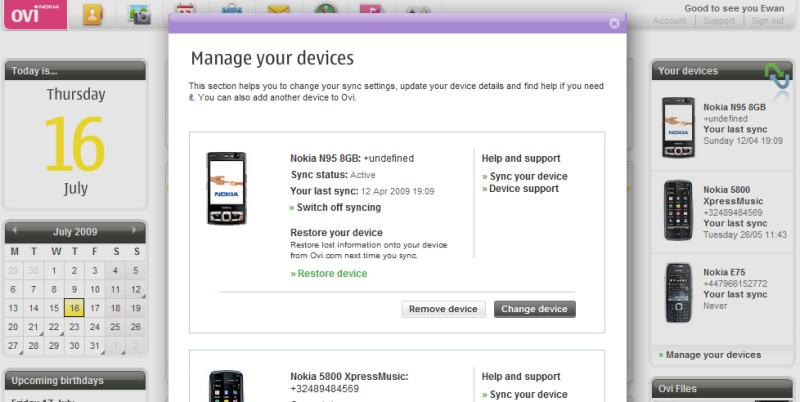800x402 pixels.
Task: Open the Contacts icon in the top bar
Action: pyautogui.click(x=94, y=14)
